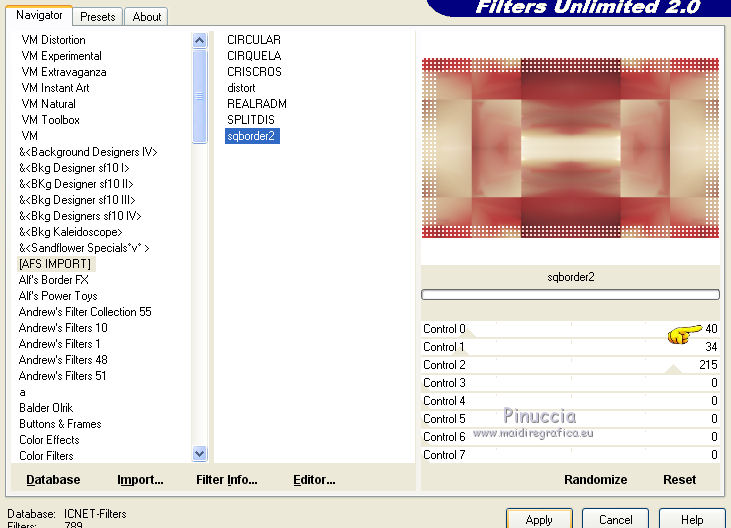The width and height of the screenshot is (731, 528).
Task: Select &<Bkg Kaleidoscope> category
Action: tap(70, 232)
